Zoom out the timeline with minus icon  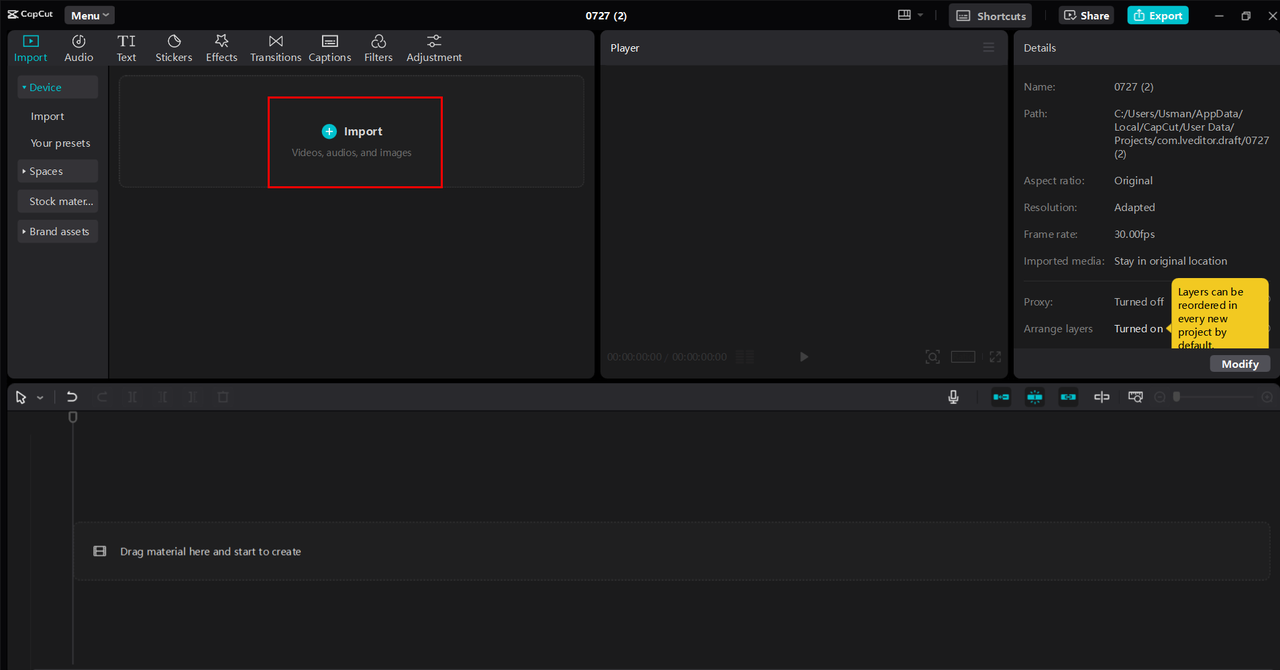pyautogui.click(x=1160, y=397)
